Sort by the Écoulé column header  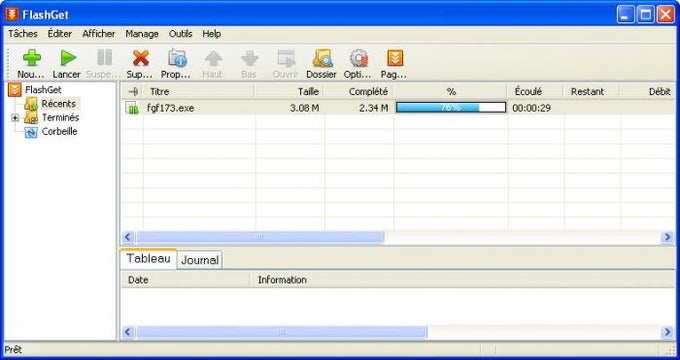pyautogui.click(x=535, y=92)
